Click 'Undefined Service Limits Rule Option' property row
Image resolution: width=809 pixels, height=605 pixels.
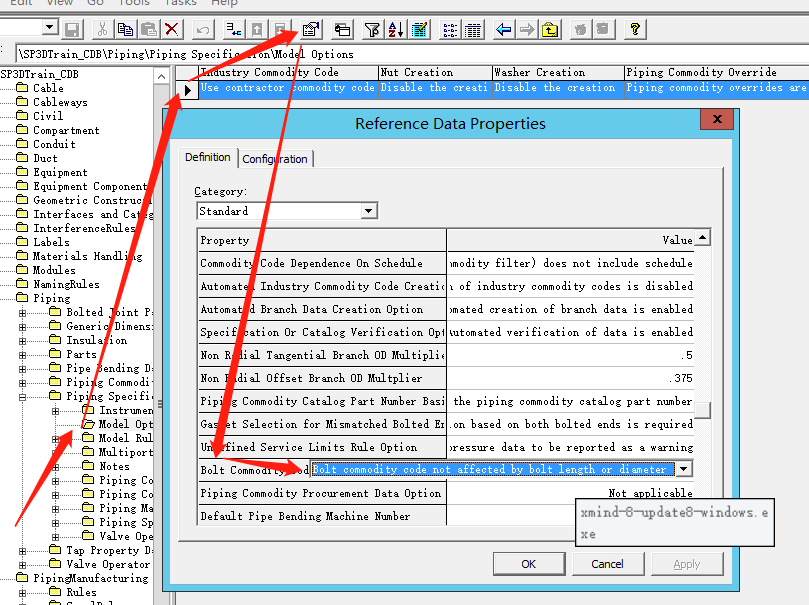click(322, 447)
